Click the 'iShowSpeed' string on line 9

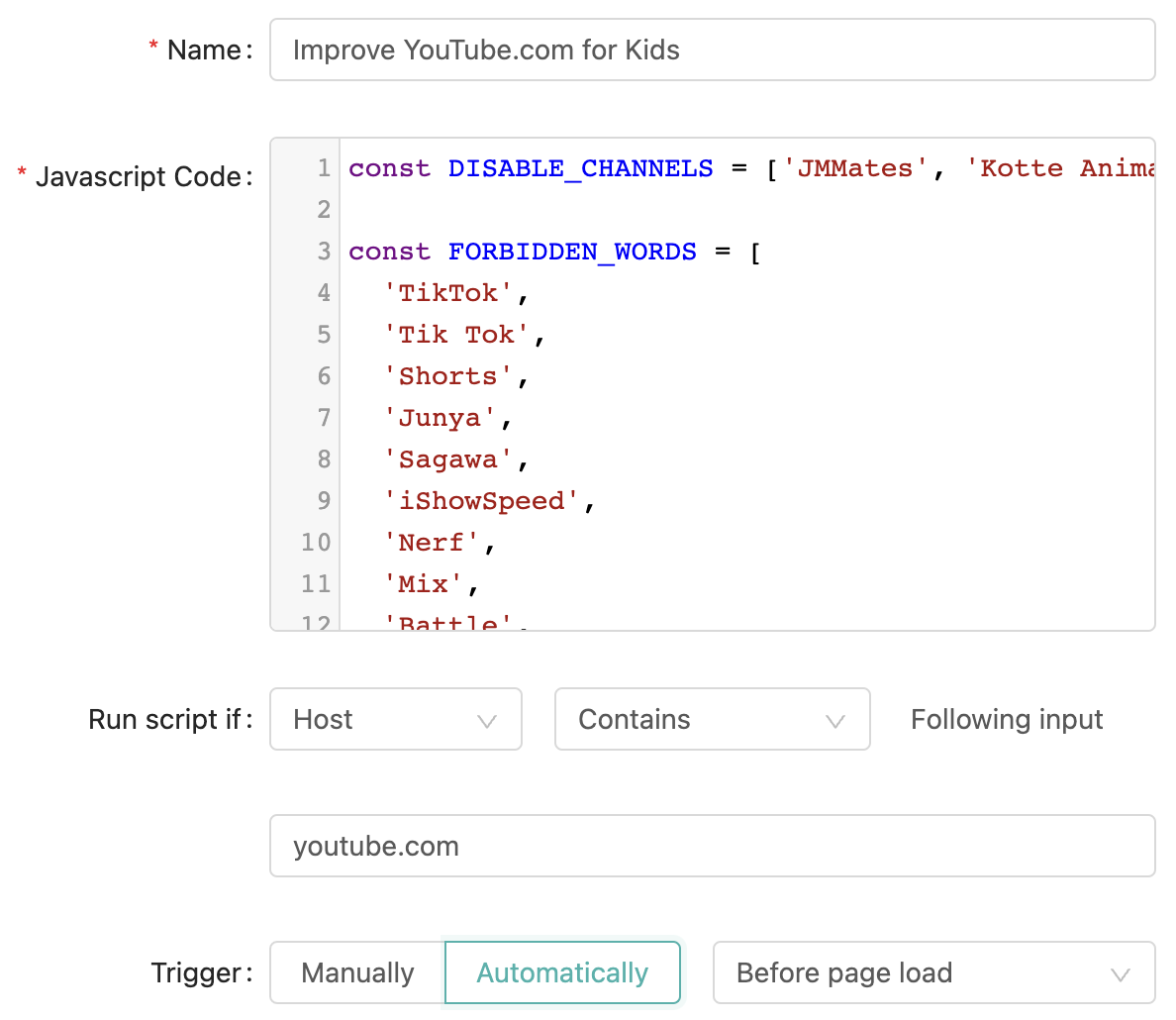[x=481, y=501]
